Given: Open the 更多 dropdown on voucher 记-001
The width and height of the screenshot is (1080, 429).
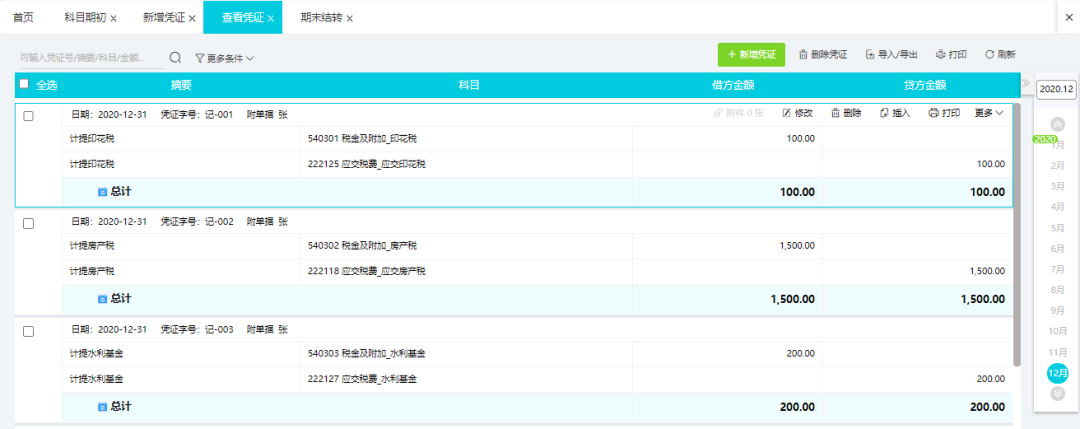Looking at the screenshot, I should click(x=989, y=114).
